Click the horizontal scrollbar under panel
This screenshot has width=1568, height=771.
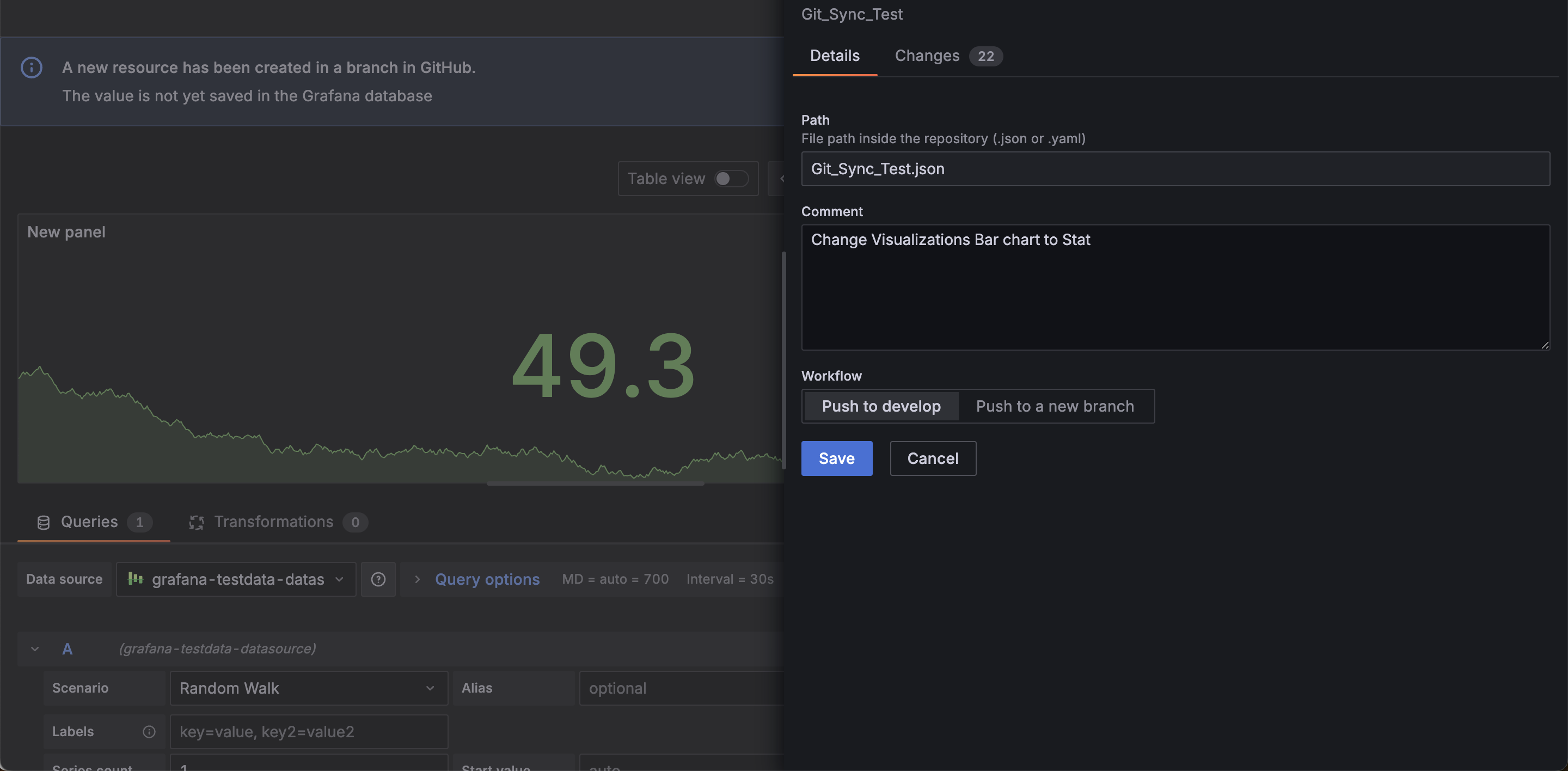(x=595, y=484)
